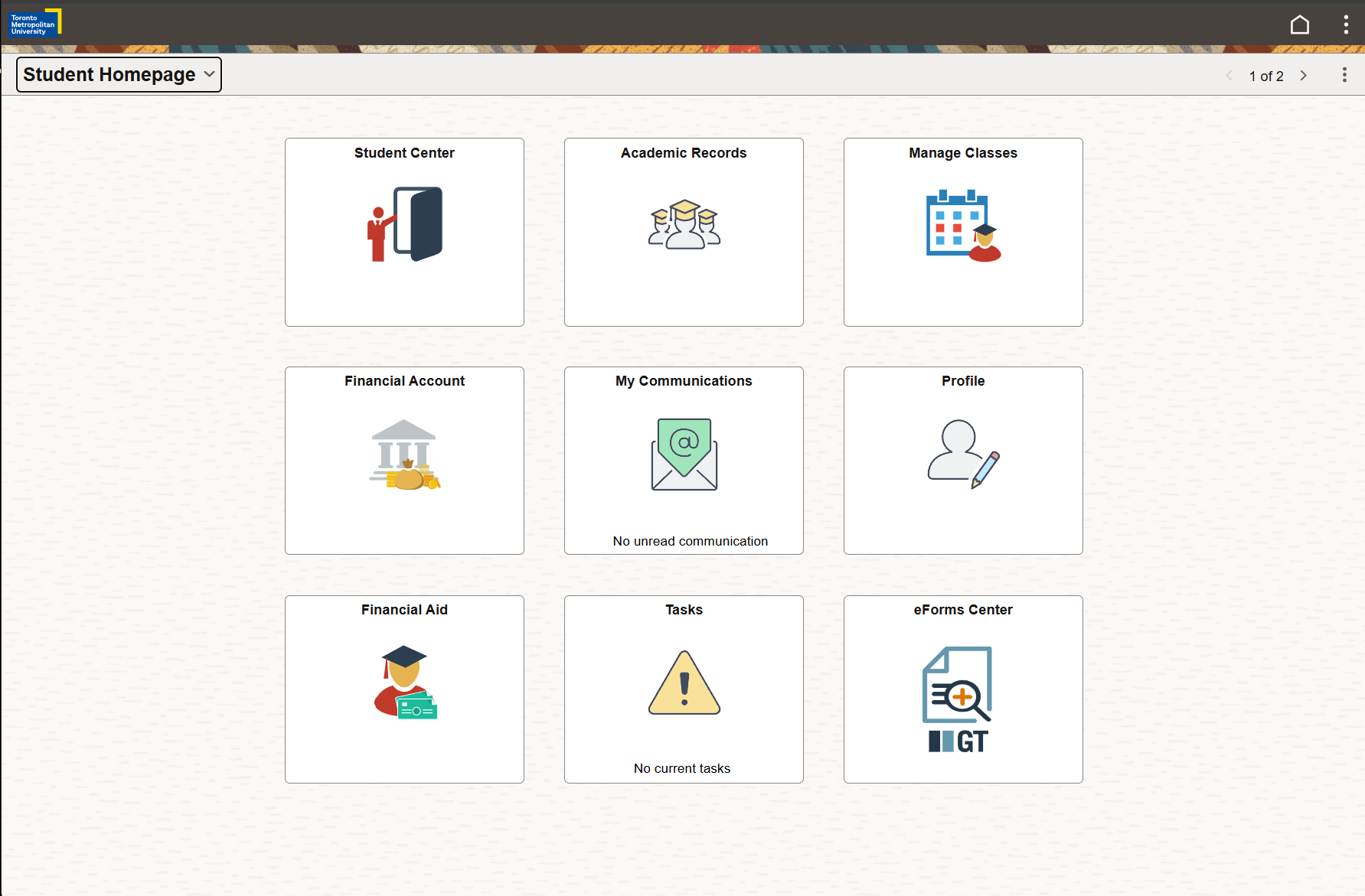The height and width of the screenshot is (896, 1365).
Task: Click the Profile person-with-pencil icon
Action: [x=963, y=454]
